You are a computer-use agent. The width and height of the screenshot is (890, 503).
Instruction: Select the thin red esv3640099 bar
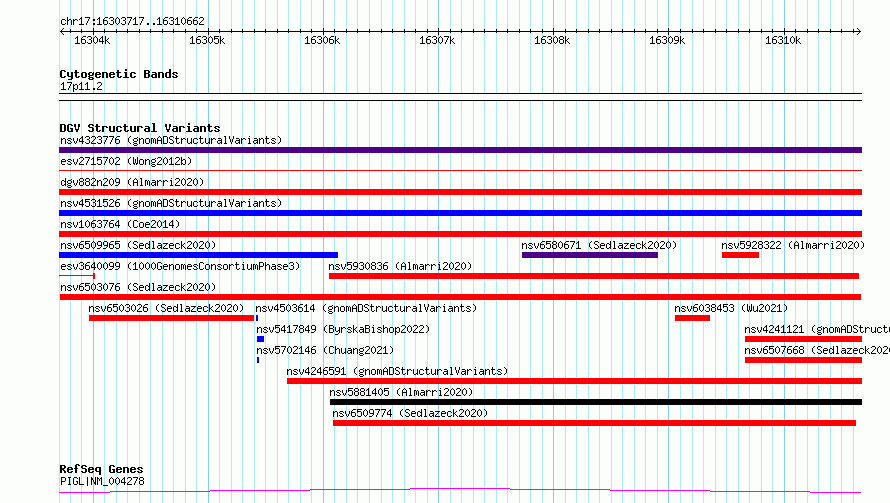(x=77, y=276)
